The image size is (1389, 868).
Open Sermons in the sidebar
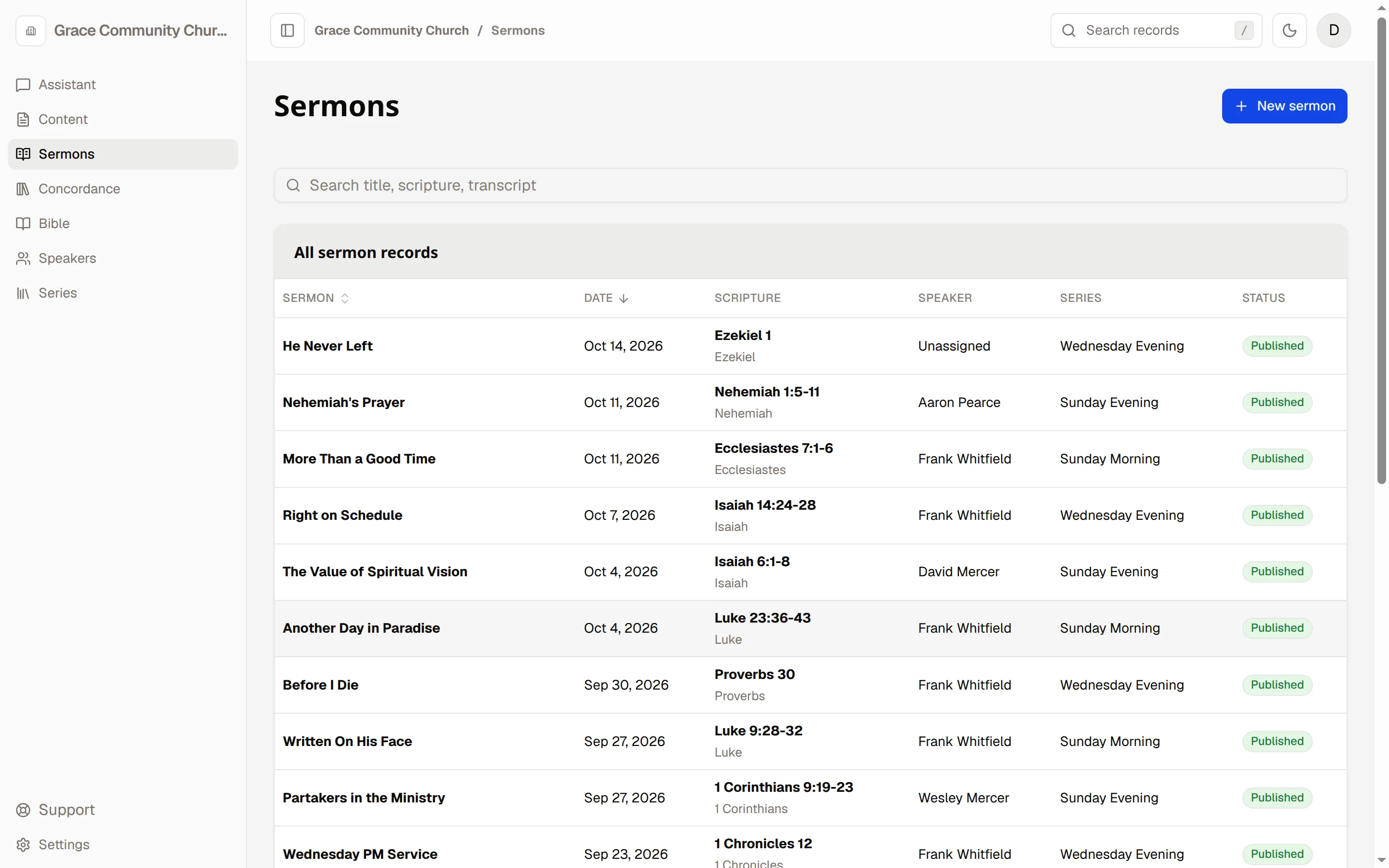click(x=123, y=154)
